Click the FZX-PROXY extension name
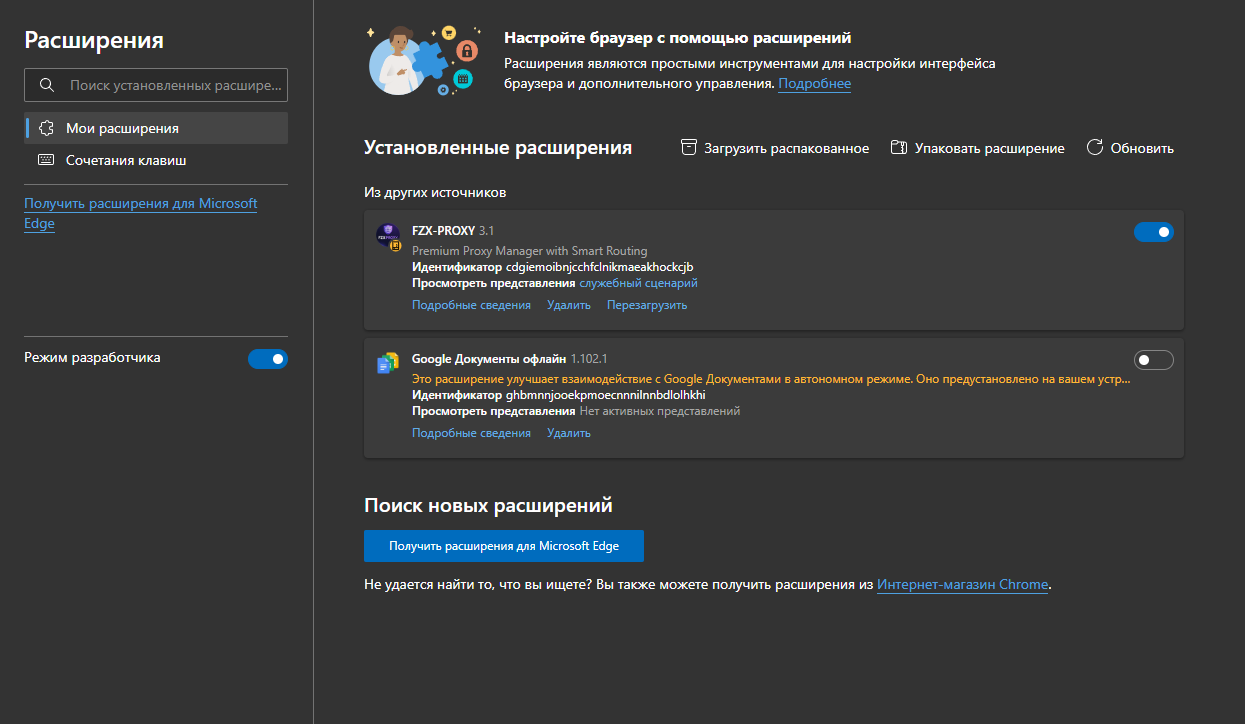This screenshot has width=1245, height=724. 443,231
